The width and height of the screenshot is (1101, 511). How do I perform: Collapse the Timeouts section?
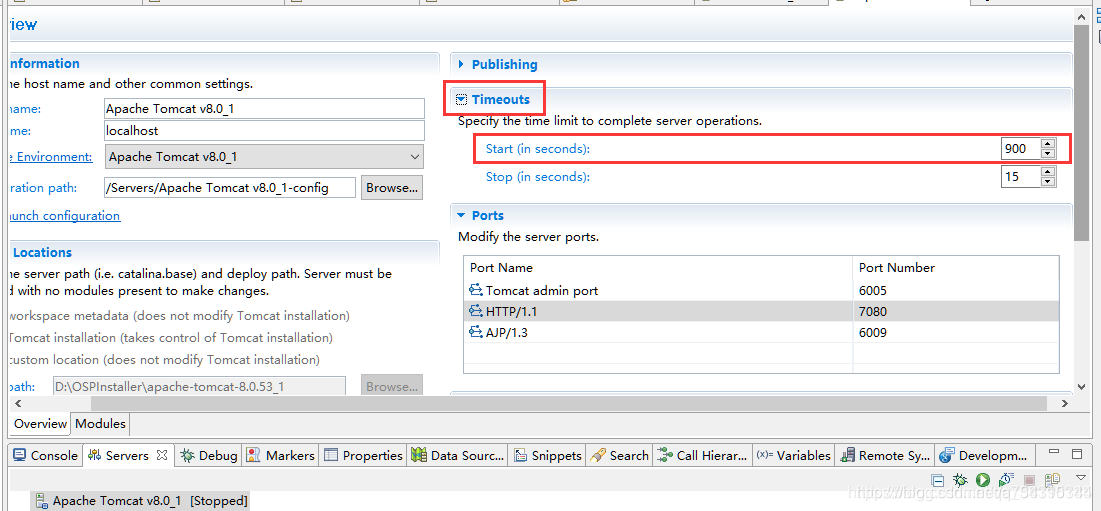click(x=461, y=100)
